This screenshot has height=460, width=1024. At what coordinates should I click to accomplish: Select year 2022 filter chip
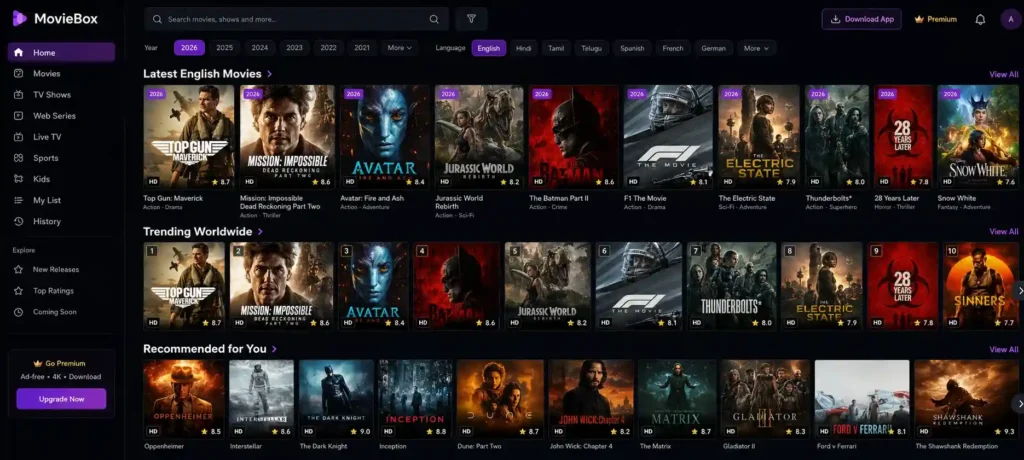click(328, 48)
